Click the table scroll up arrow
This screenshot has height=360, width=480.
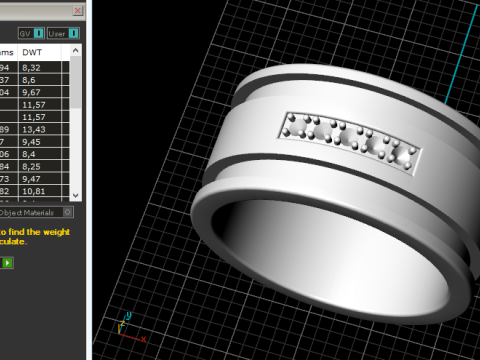pos(76,51)
